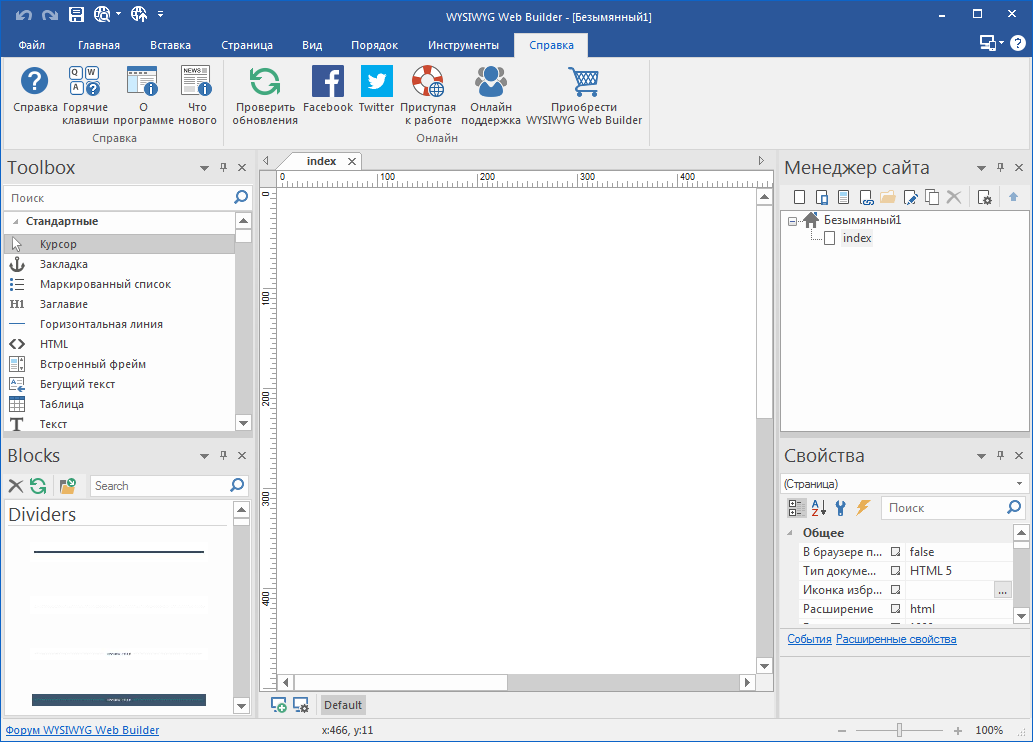1033x742 pixels.
Task: Click the Blocks folder icon
Action: tap(67, 486)
